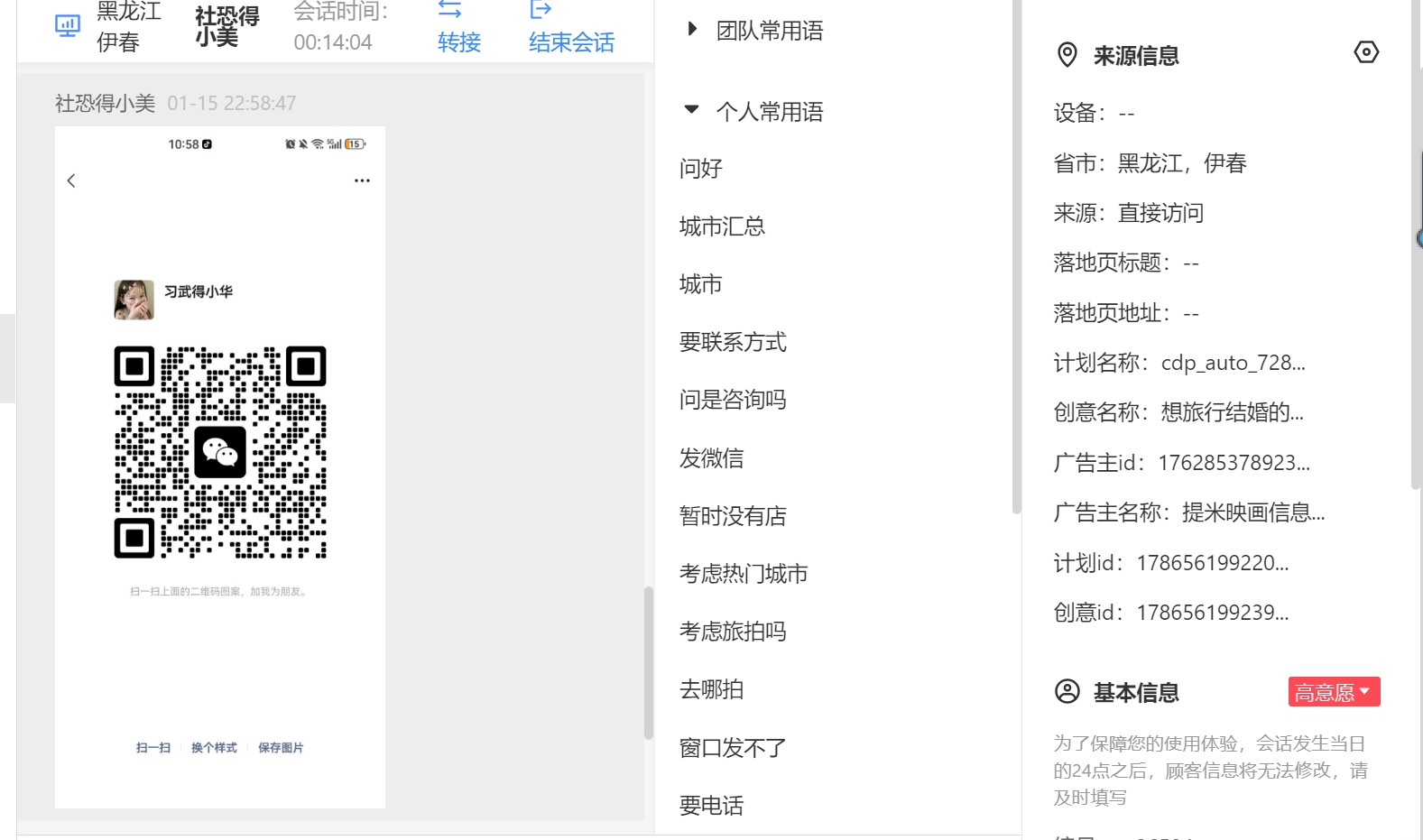
Task: Tap the back arrow in the phone screenshot
Action: [x=71, y=180]
